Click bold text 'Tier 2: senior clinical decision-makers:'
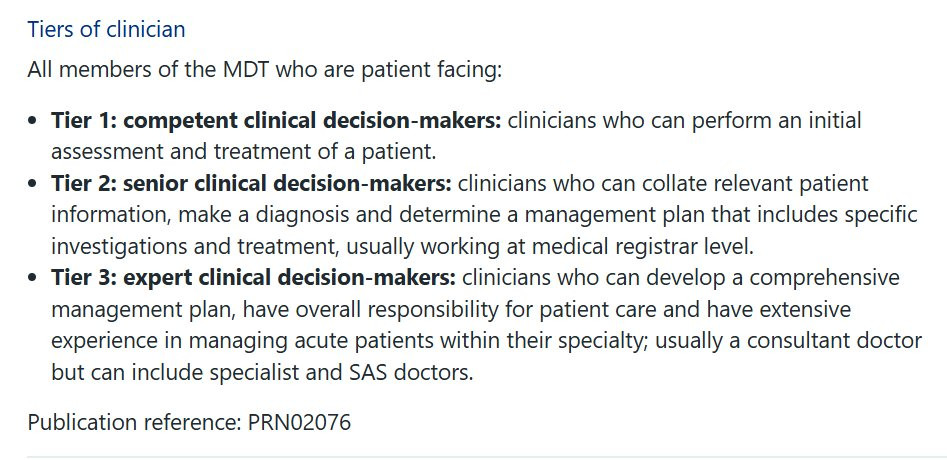 tap(251, 183)
